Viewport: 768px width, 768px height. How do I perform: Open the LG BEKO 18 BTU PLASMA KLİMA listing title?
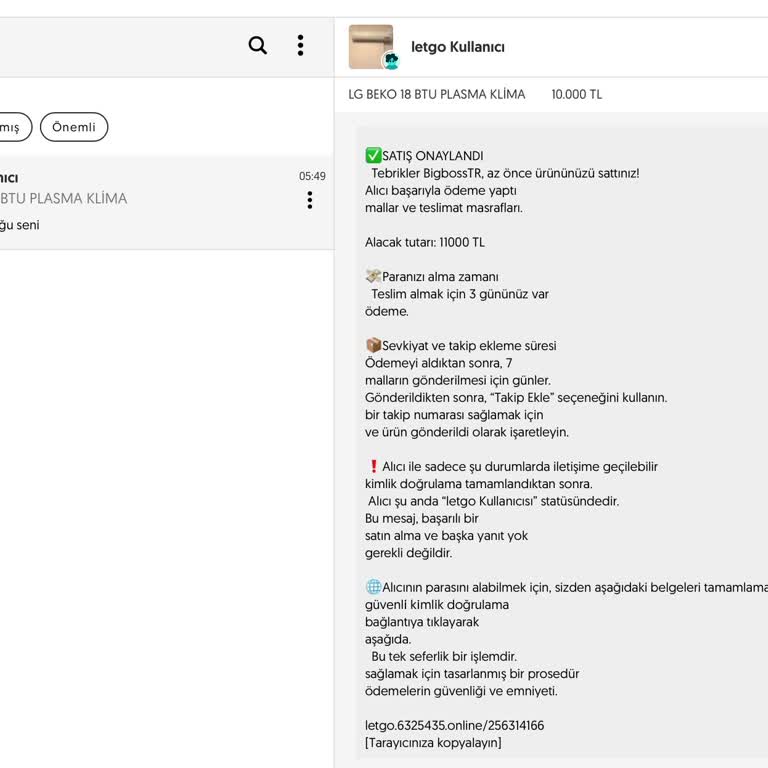436,95
